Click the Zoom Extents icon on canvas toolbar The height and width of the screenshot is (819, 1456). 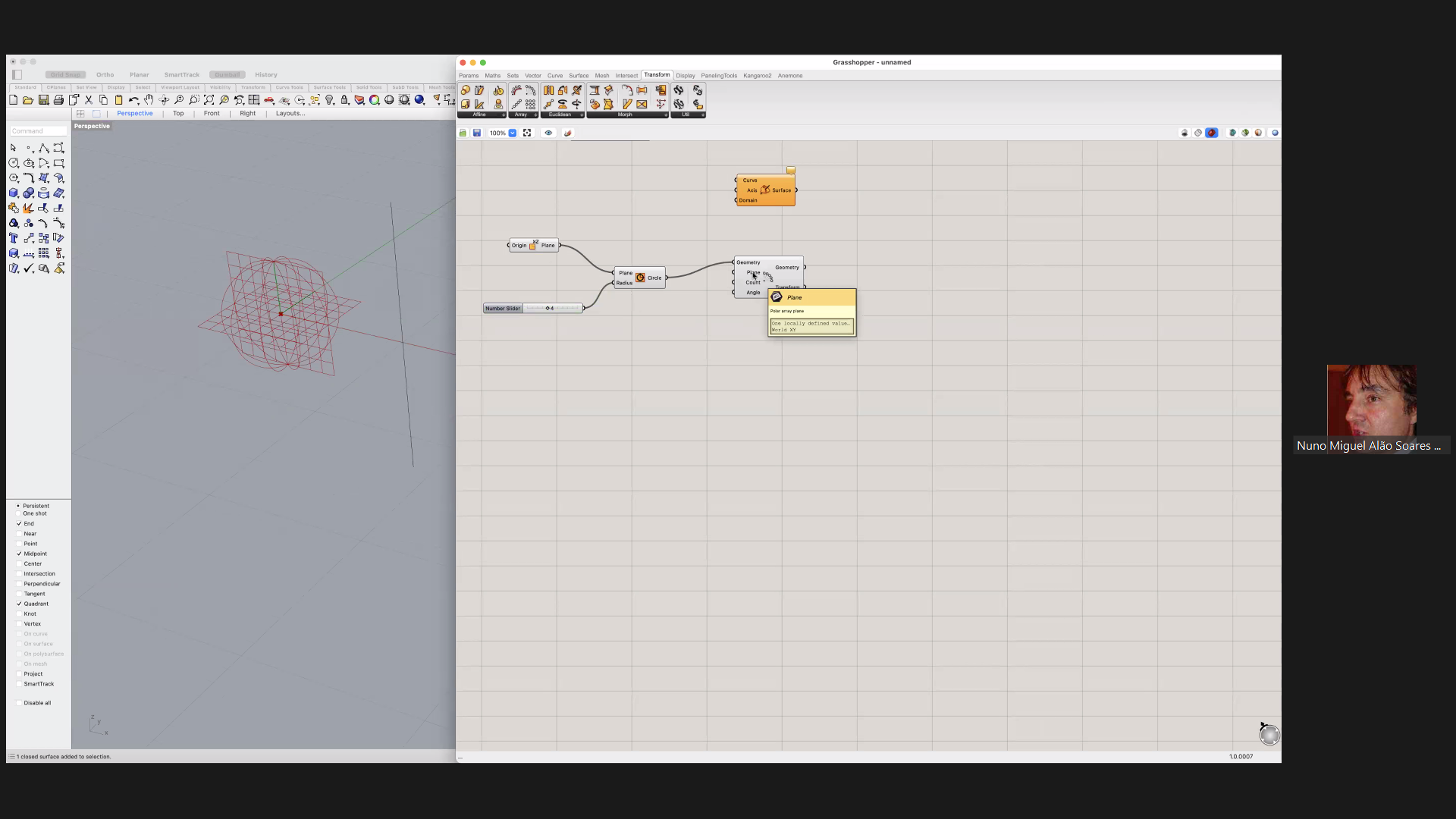pyautogui.click(x=527, y=133)
